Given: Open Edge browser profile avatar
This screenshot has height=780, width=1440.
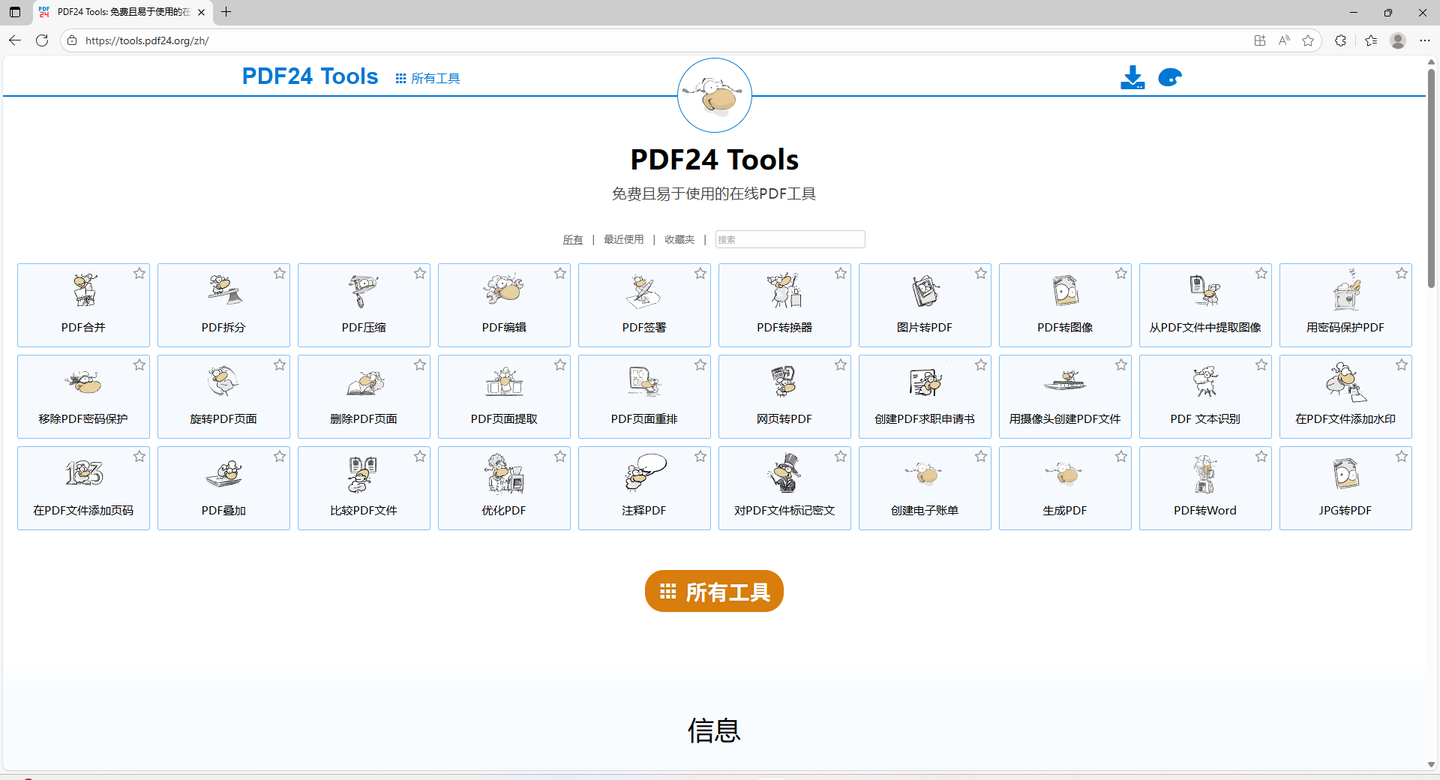Looking at the screenshot, I should click(1398, 41).
